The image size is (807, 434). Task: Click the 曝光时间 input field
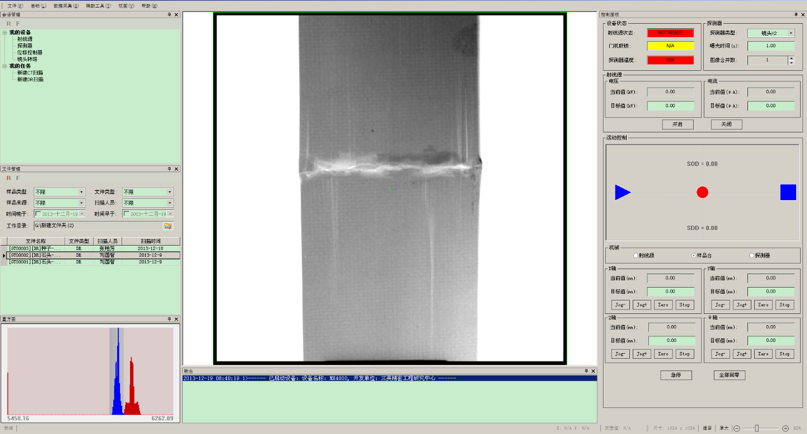770,46
